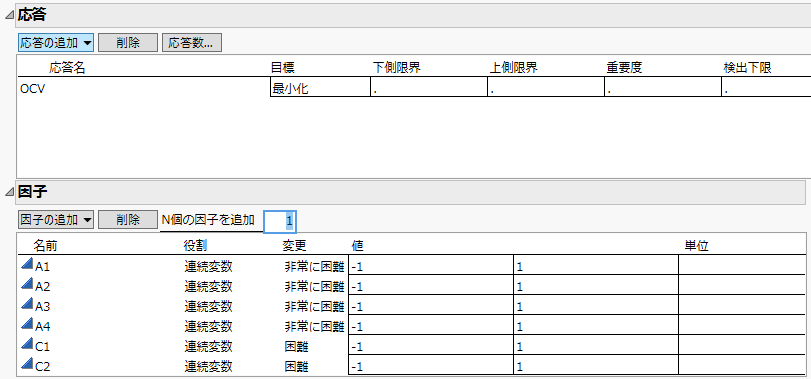Viewport: 811px width, 379px height.
Task: Edit the 1 high value for A2
Action: pos(596,285)
